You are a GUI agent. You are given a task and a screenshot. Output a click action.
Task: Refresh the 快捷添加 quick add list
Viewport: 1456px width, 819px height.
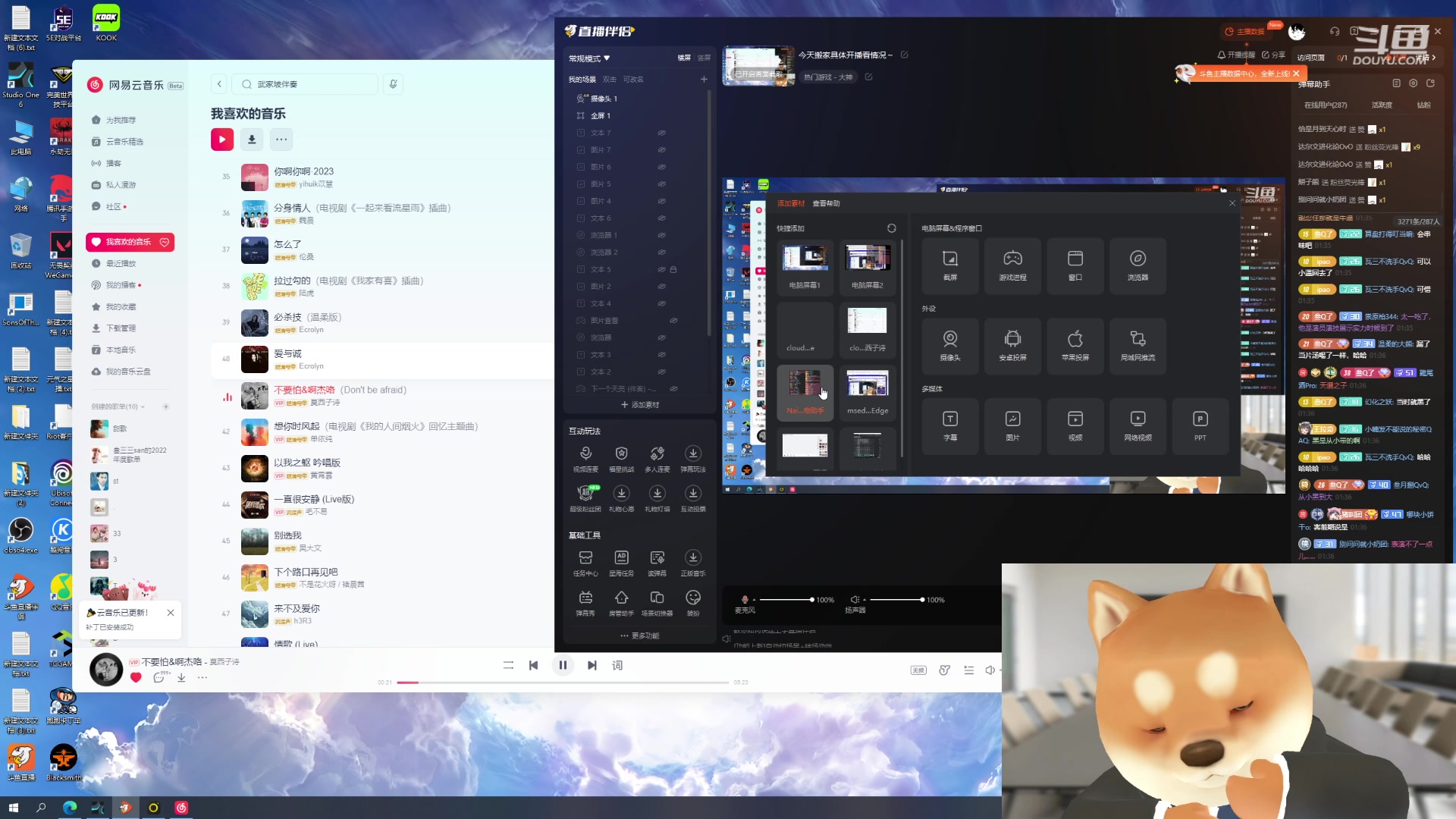pos(892,228)
